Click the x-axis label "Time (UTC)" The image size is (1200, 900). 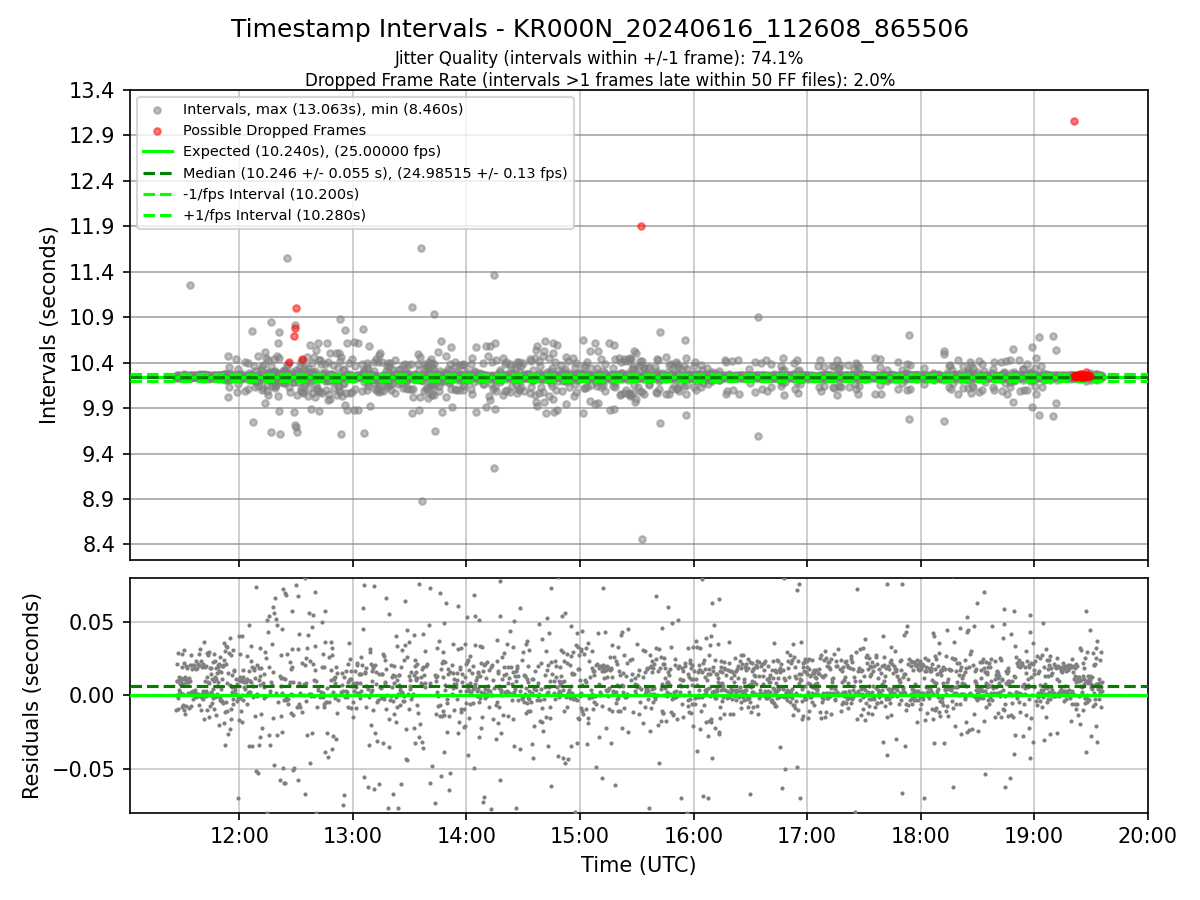pos(638,865)
